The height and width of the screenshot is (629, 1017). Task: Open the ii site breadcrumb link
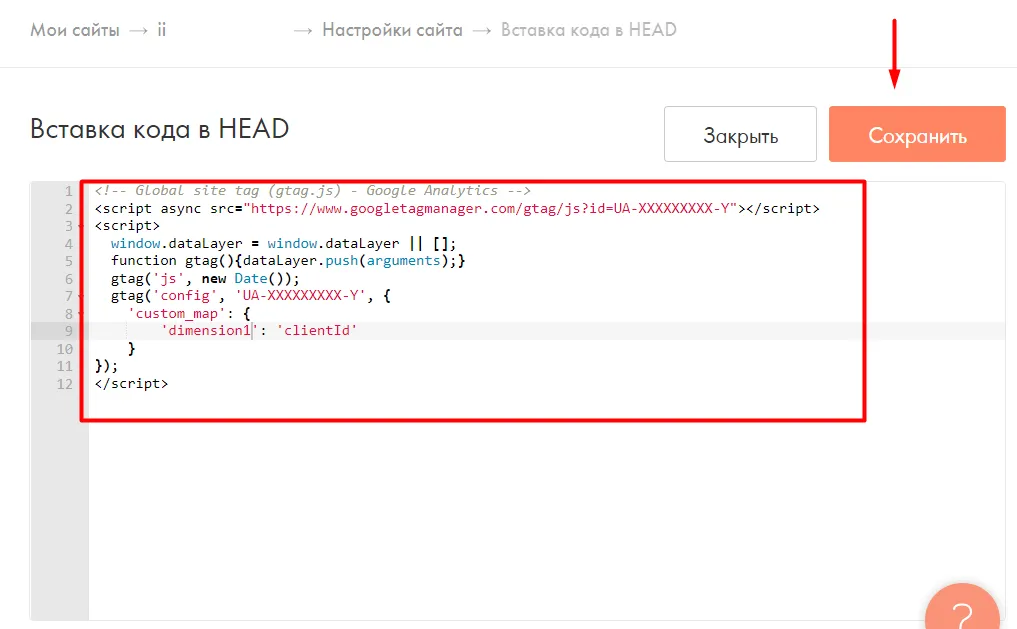tap(162, 30)
